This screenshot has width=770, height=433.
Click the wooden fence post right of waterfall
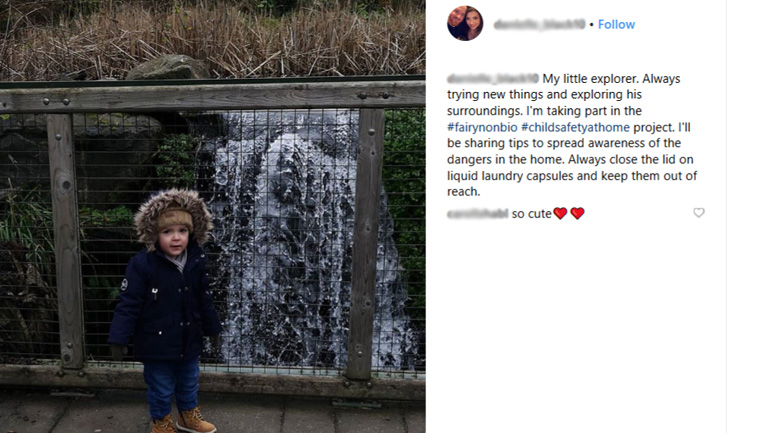click(365, 243)
